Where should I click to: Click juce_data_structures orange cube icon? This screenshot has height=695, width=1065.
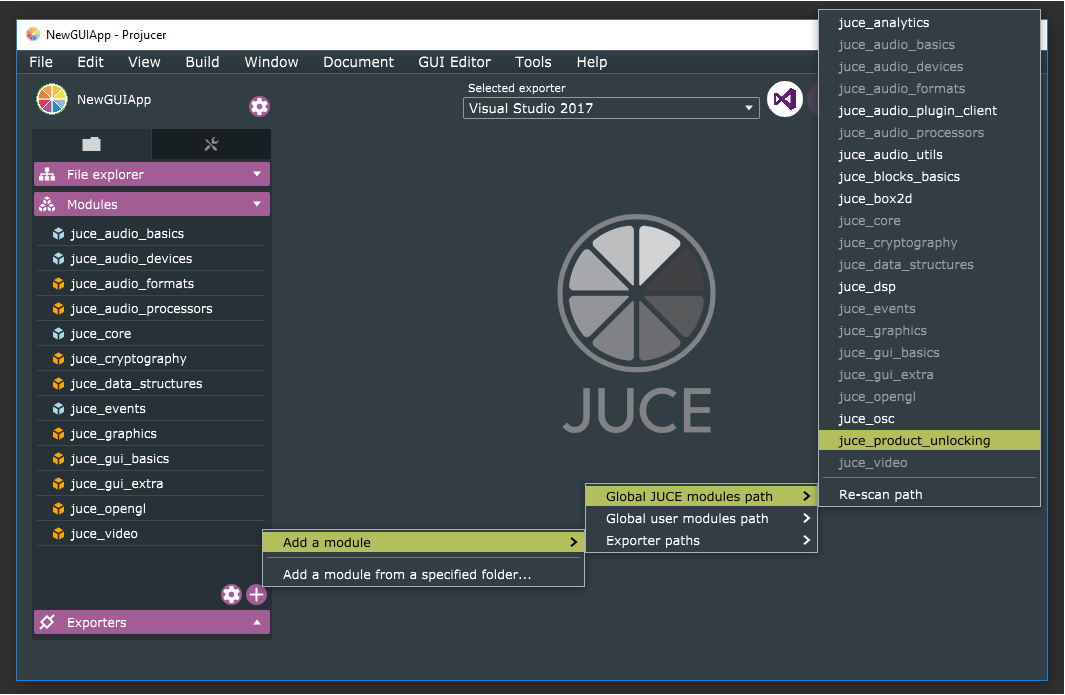pos(58,384)
